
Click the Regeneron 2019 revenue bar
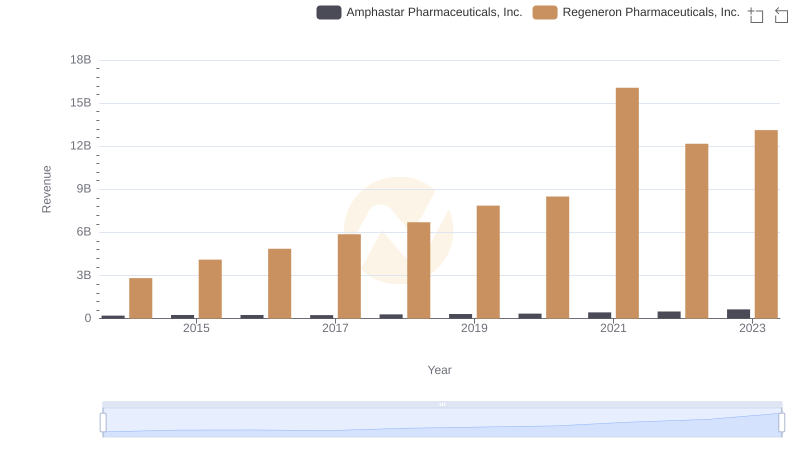[488, 262]
